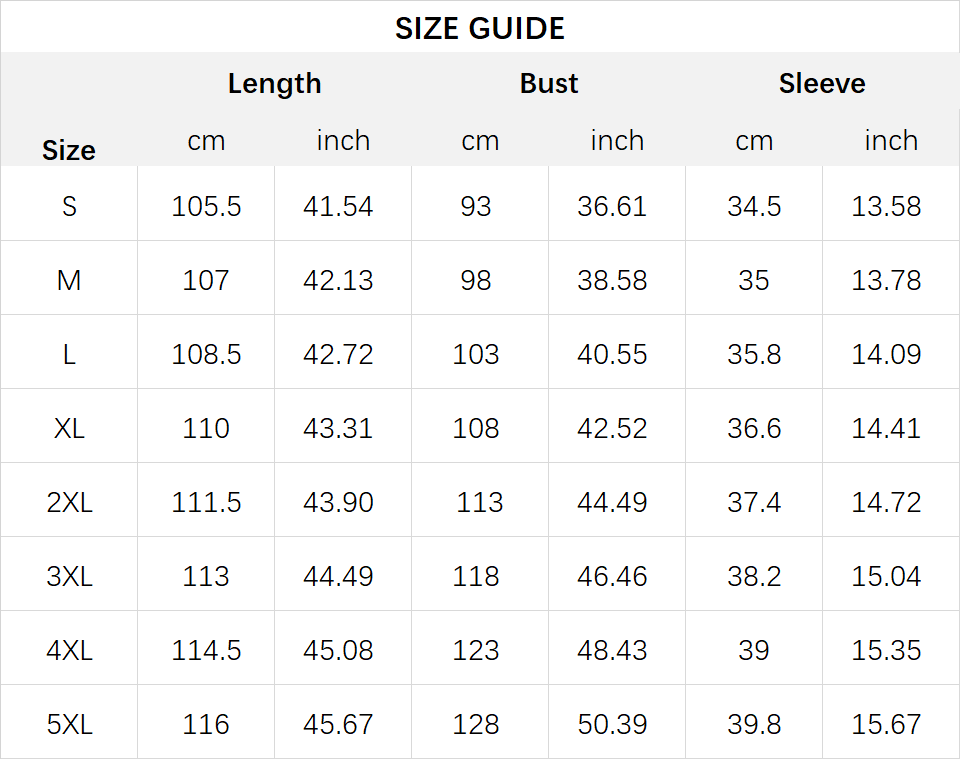Select the 5XL size row label

(69, 724)
